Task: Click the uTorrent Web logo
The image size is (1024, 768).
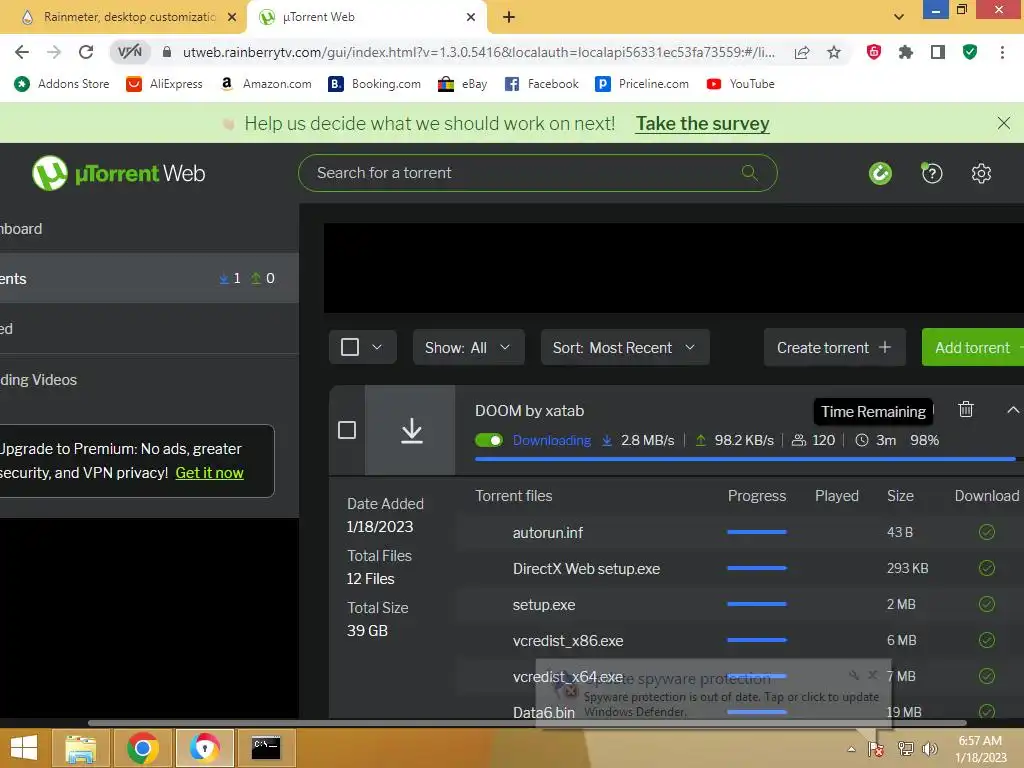Action: 119,173
